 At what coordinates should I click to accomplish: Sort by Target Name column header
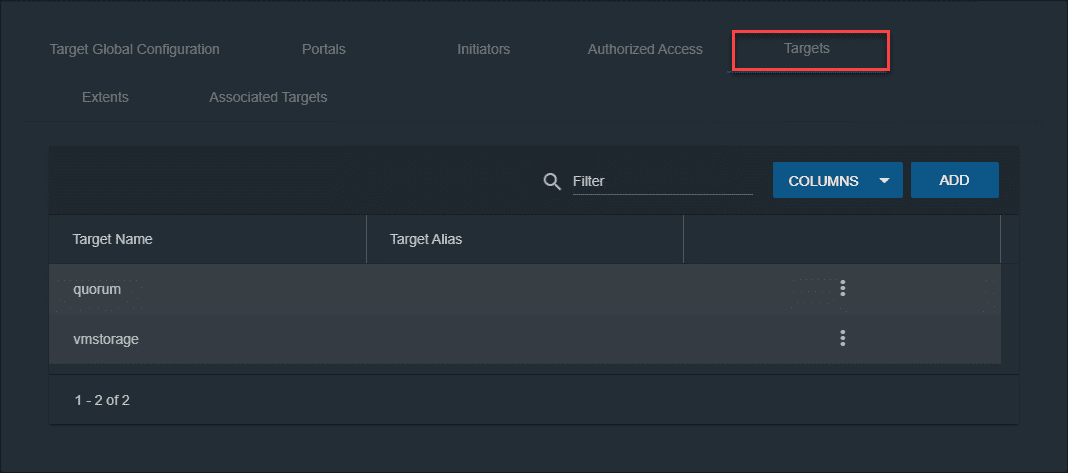tap(113, 239)
